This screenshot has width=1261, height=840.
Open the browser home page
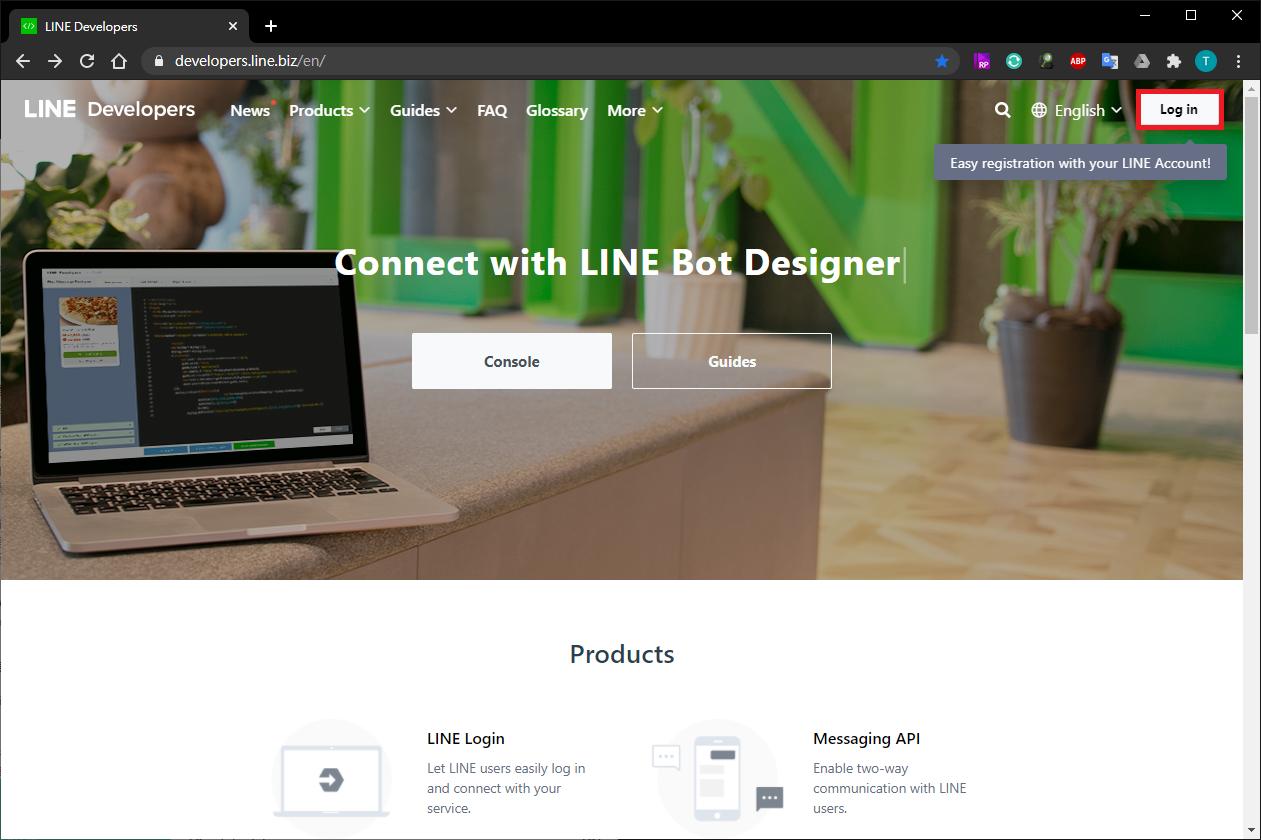coord(119,61)
